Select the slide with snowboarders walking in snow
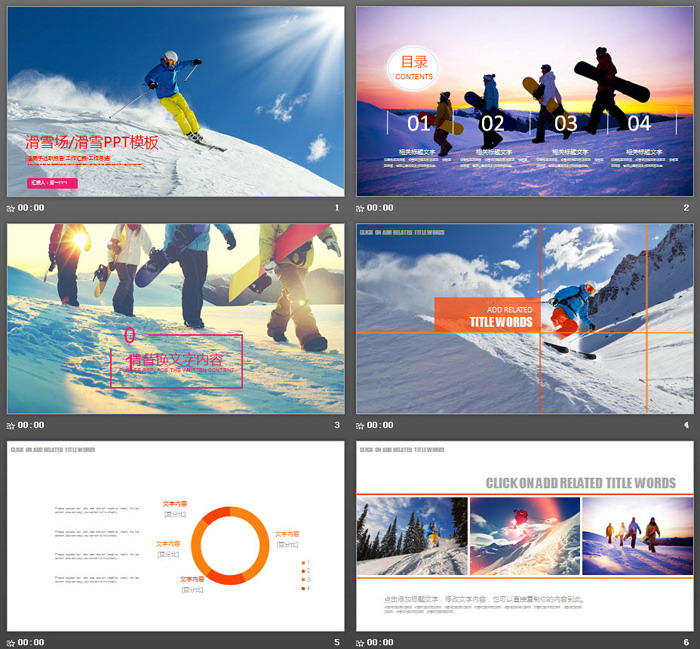The image size is (700, 649). [x=175, y=318]
